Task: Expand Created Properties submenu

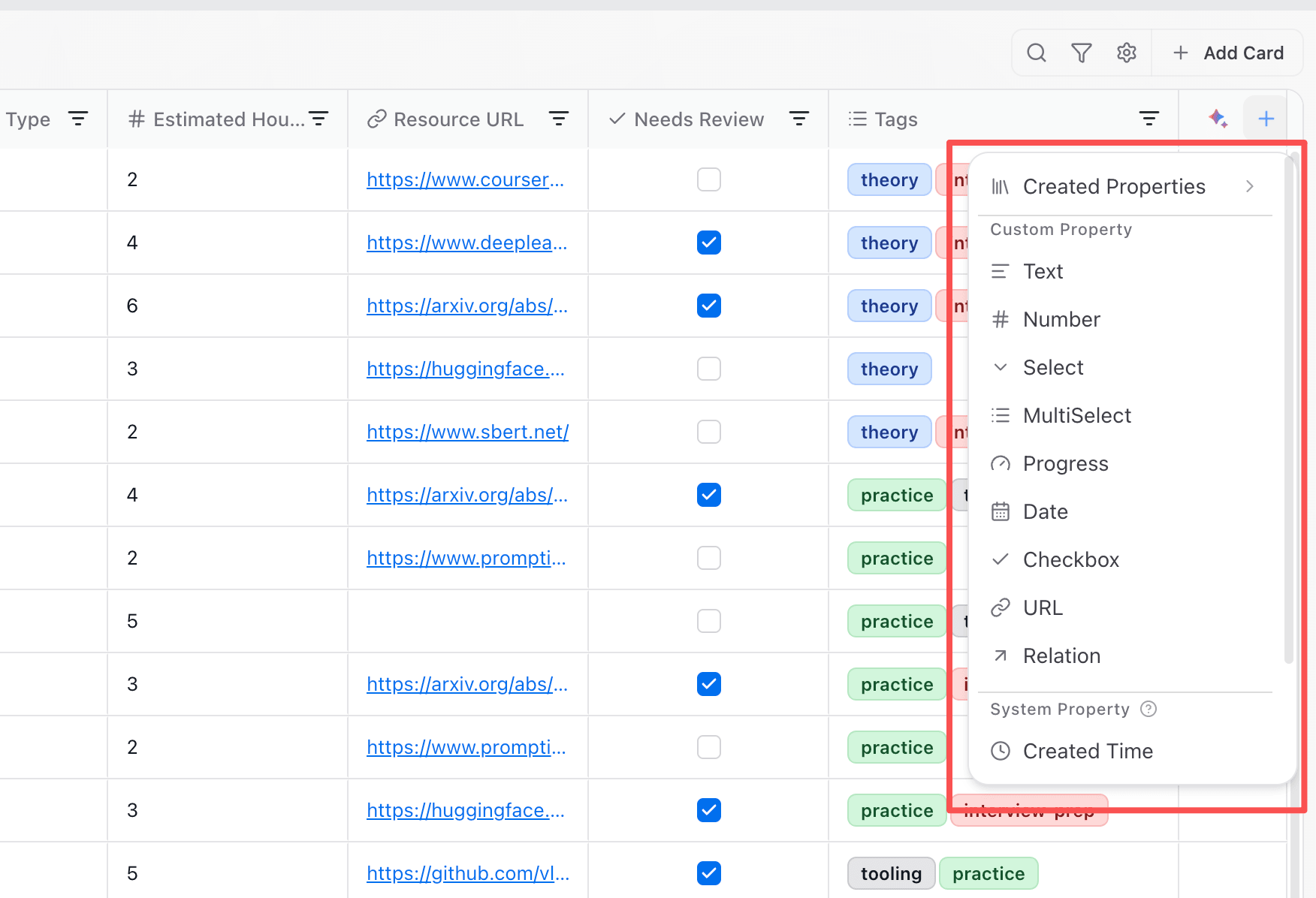Action: pos(1124,186)
